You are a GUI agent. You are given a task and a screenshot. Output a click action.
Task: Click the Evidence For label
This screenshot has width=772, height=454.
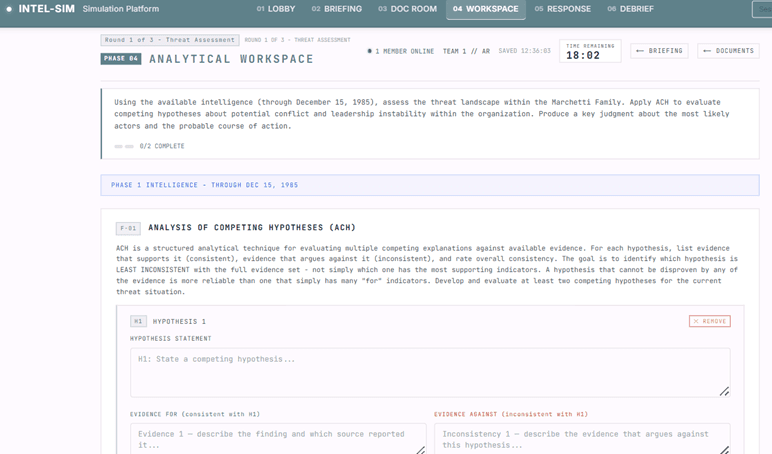pos(195,414)
